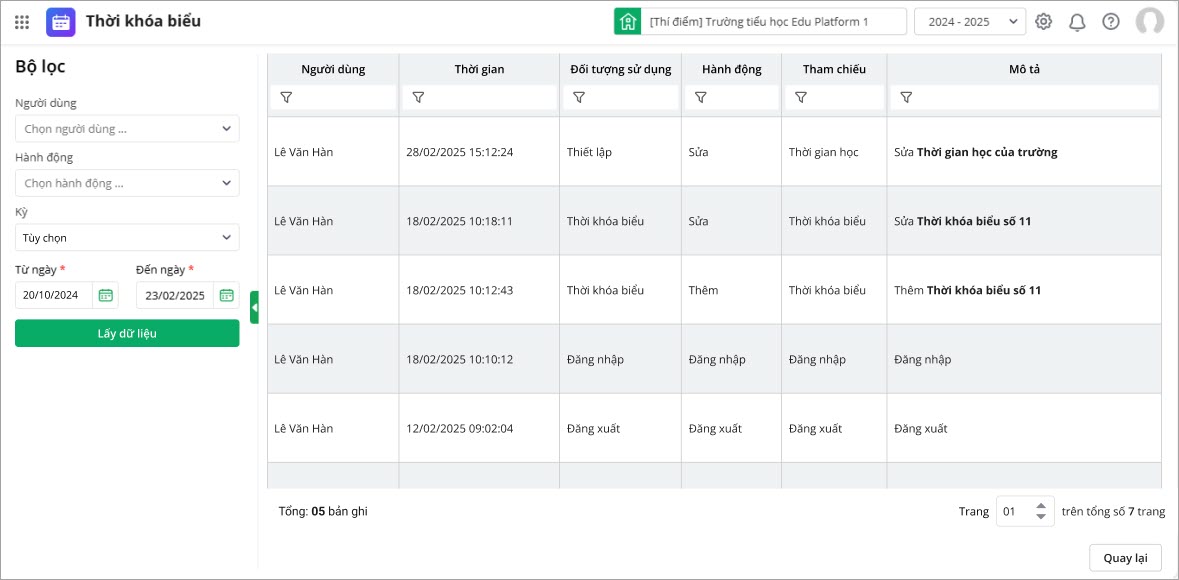Expand the Chọn hành động dropdown
1179x580 pixels.
(x=127, y=183)
